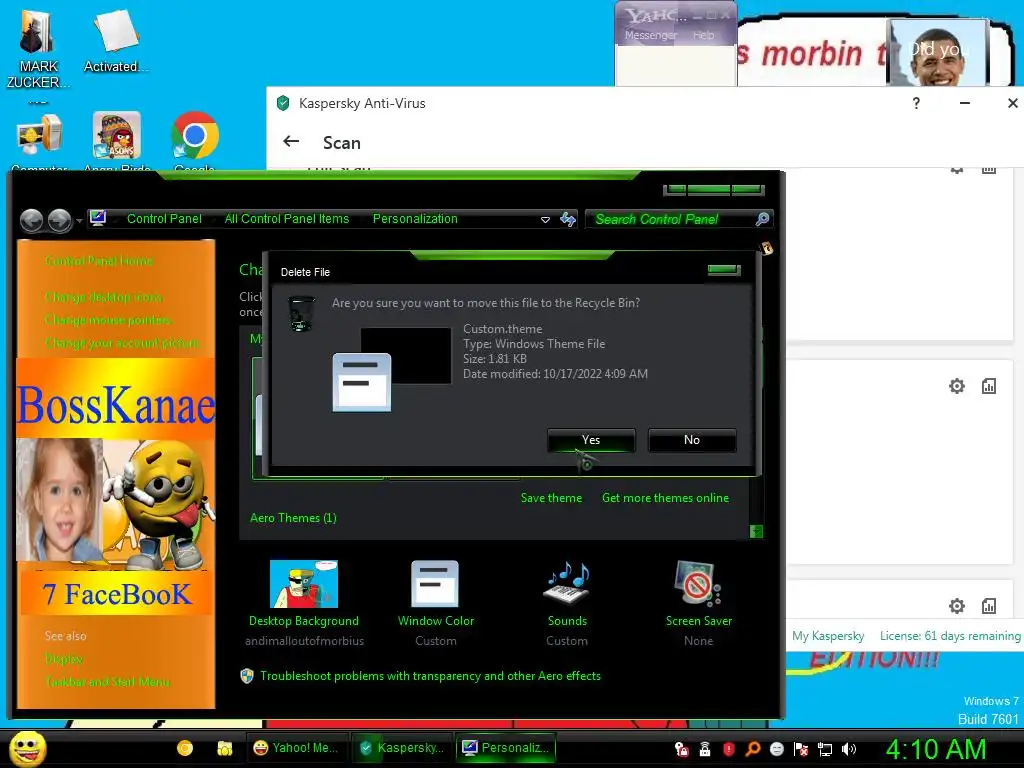This screenshot has height=768, width=1024.
Task: Click the orange magnifier tray icon
Action: [752, 749]
